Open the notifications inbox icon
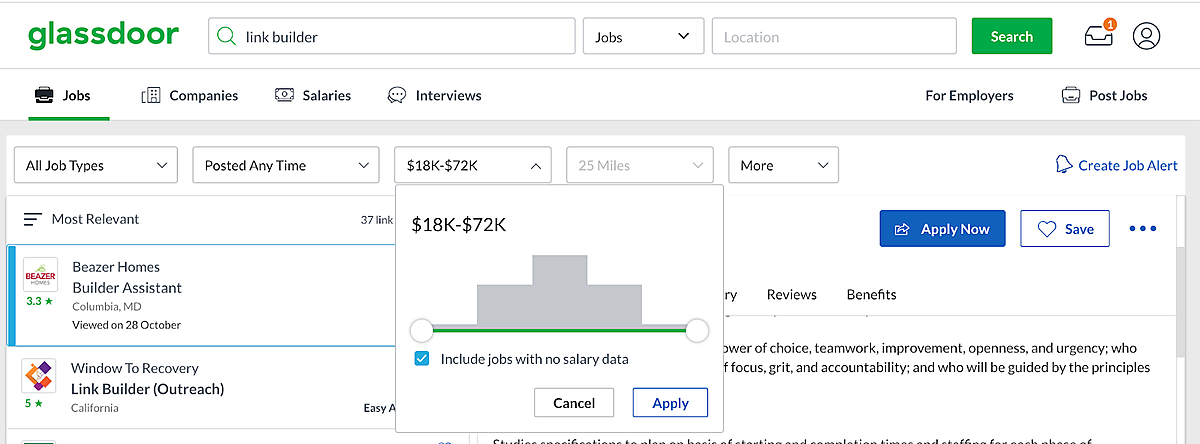 (x=1098, y=37)
